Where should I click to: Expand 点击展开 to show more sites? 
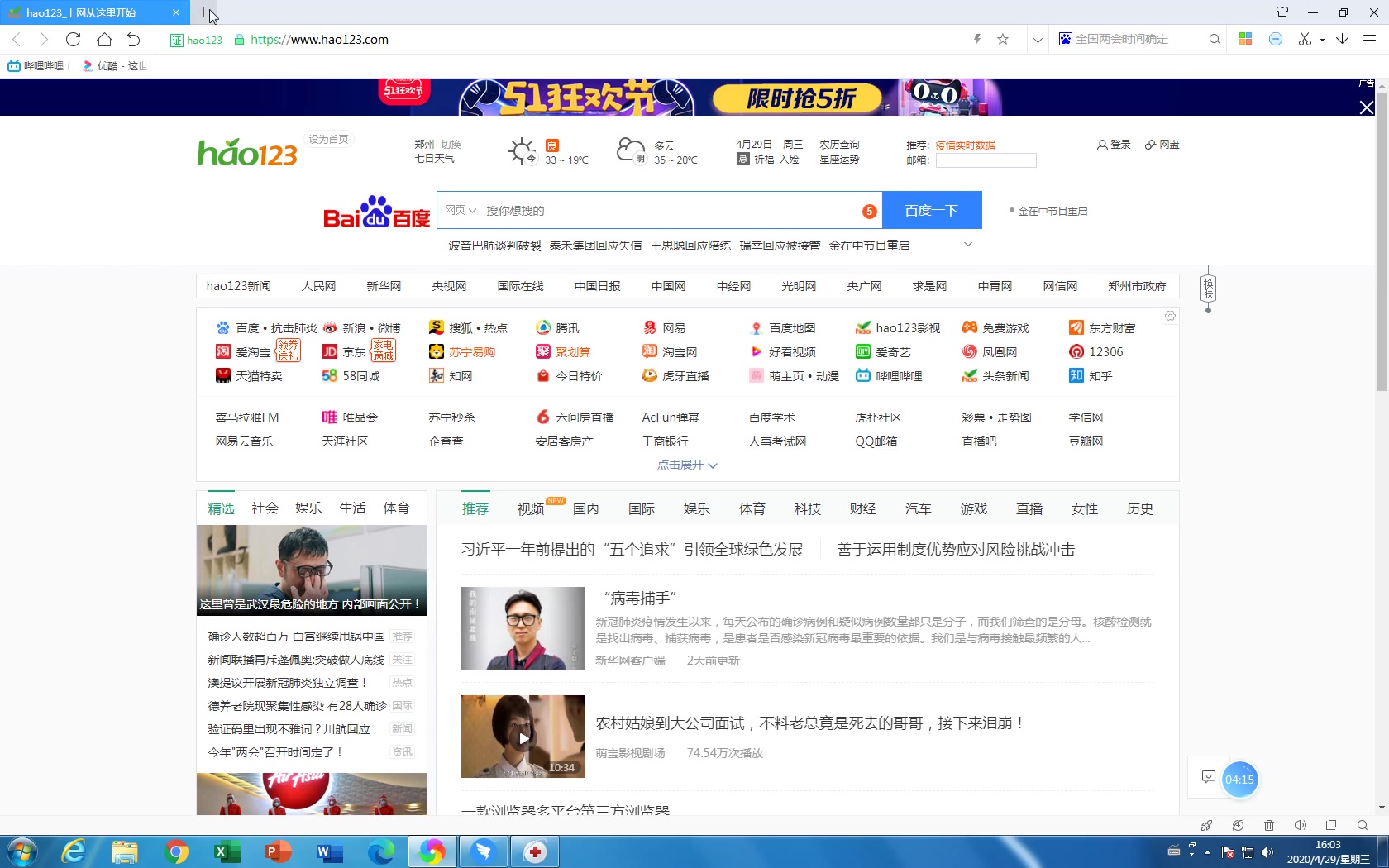click(x=687, y=465)
